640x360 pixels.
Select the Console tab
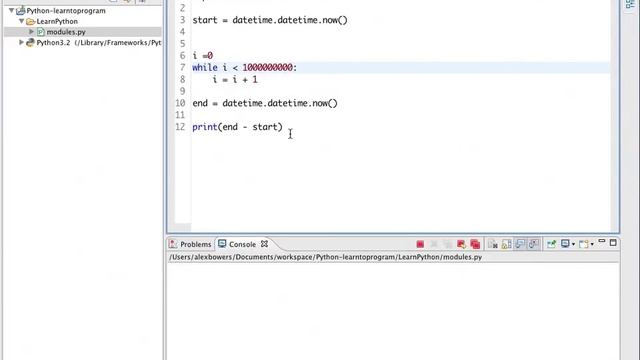(242, 244)
